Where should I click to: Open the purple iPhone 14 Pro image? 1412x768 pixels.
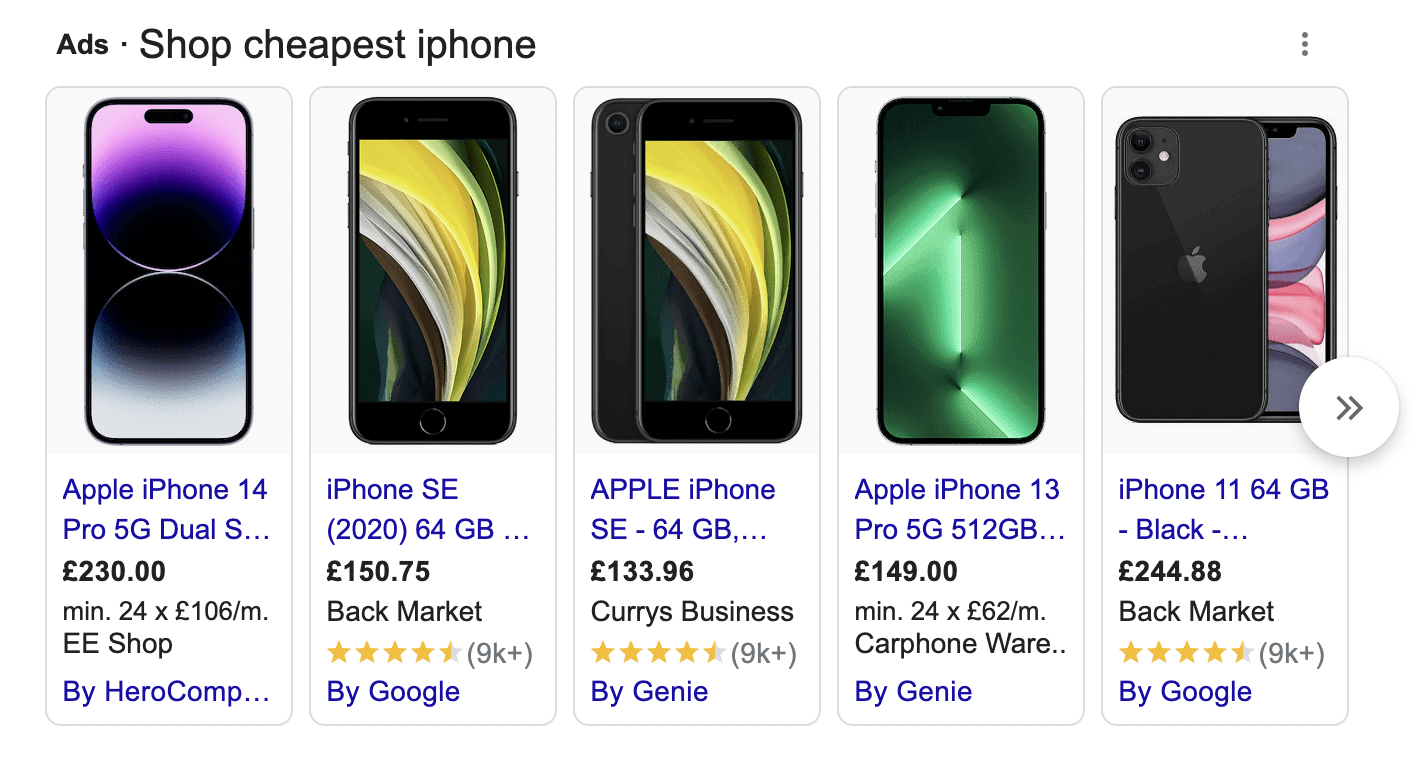(169, 271)
